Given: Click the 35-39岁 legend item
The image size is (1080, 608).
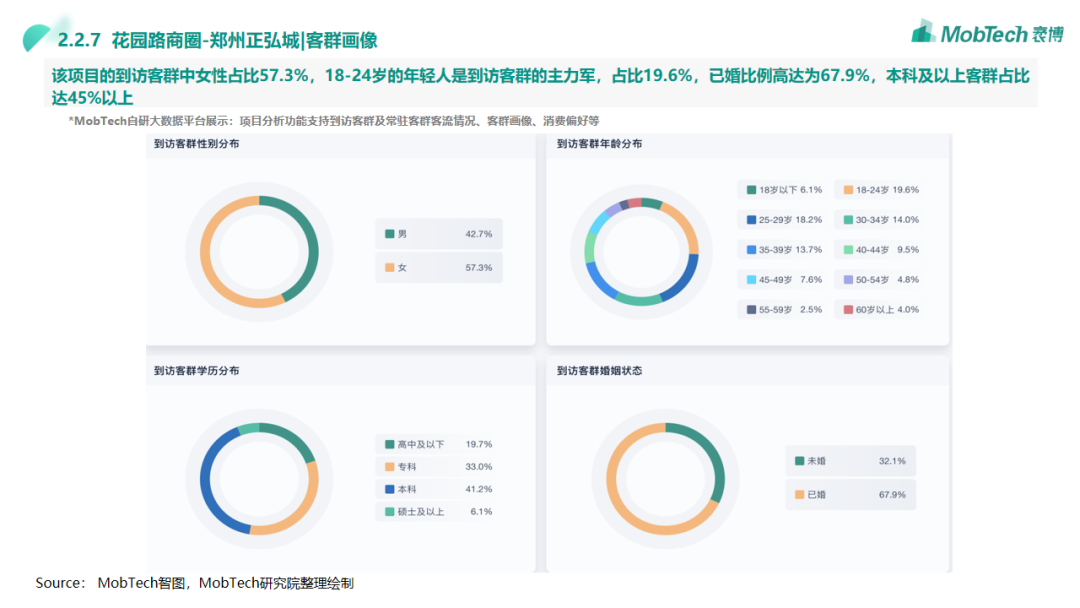Looking at the screenshot, I should [785, 250].
